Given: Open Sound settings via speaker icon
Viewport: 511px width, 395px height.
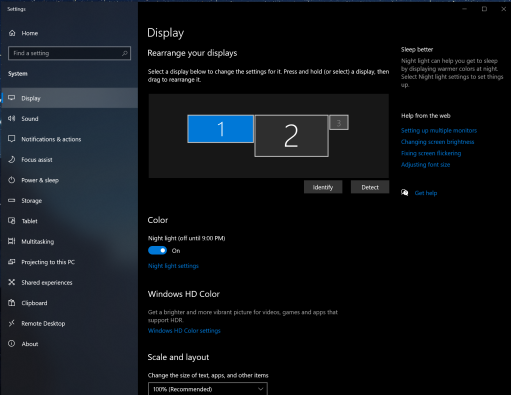Looking at the screenshot, I should coord(12,118).
